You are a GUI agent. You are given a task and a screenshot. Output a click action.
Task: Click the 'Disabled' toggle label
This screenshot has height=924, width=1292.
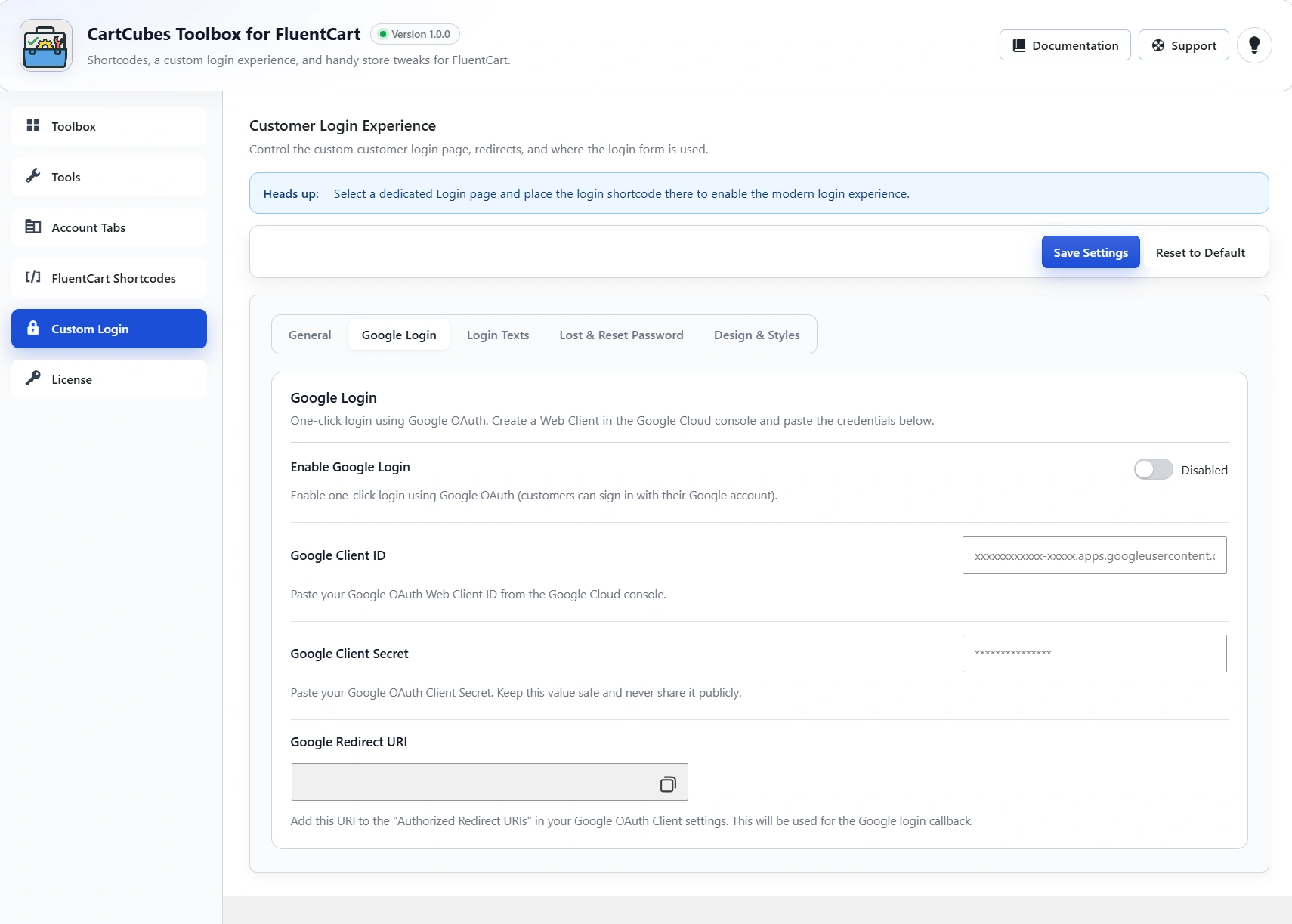(1204, 470)
